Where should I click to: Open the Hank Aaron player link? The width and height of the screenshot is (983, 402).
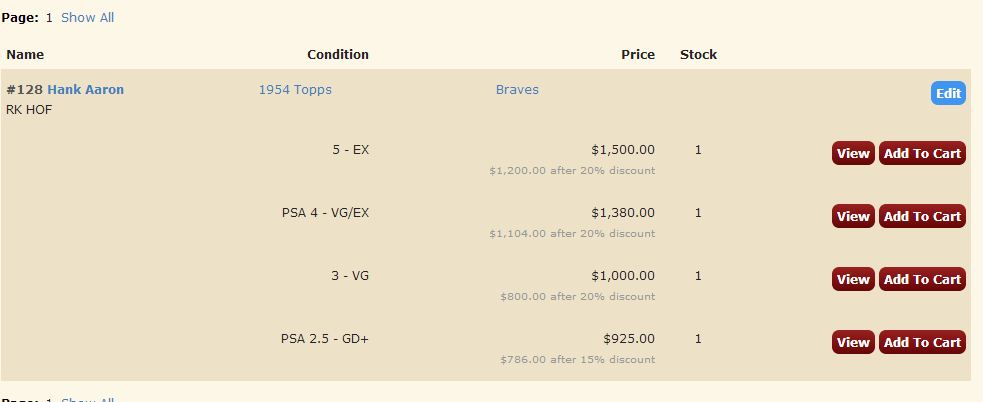click(x=85, y=90)
